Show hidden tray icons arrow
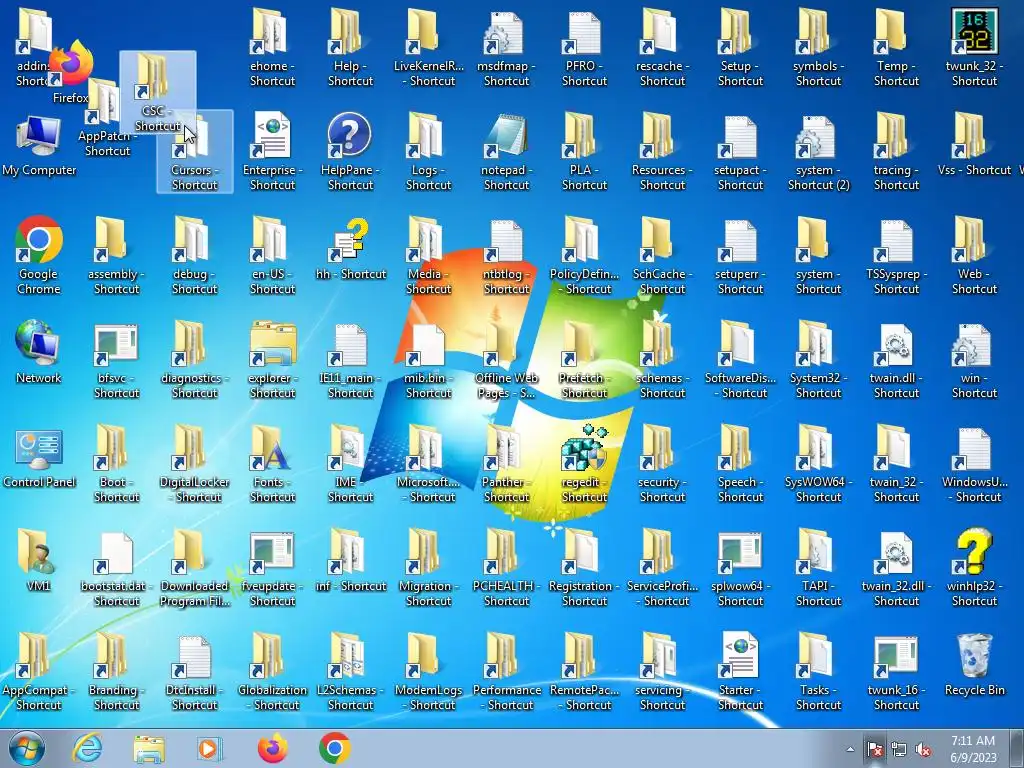The width and height of the screenshot is (1024, 768). (850, 750)
